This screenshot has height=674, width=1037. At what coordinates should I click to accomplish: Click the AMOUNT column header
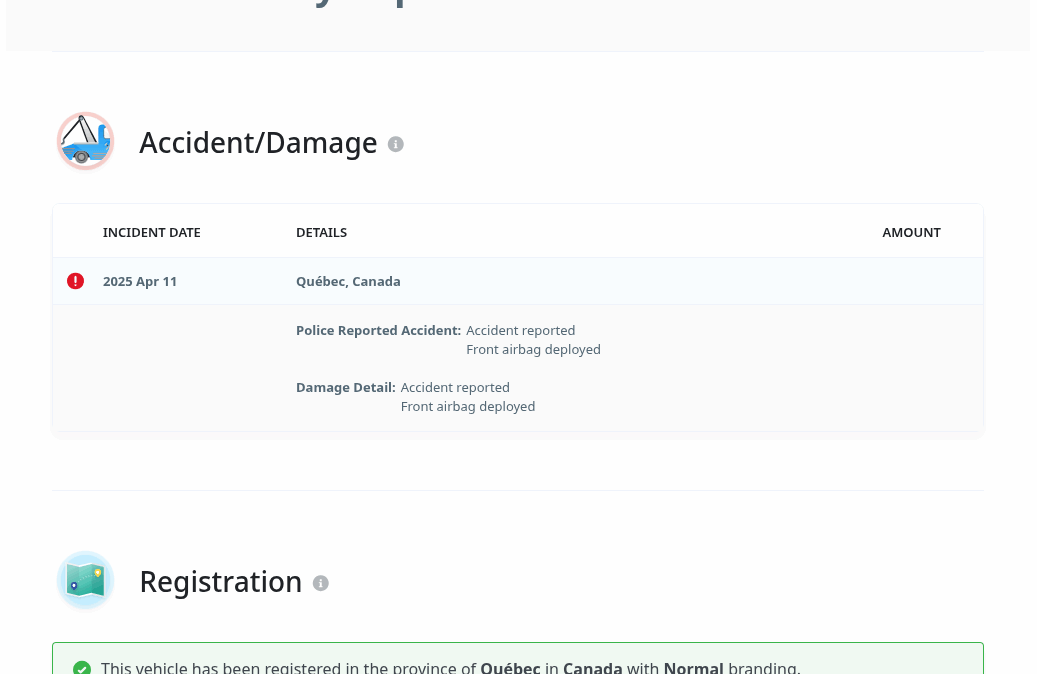tap(911, 232)
